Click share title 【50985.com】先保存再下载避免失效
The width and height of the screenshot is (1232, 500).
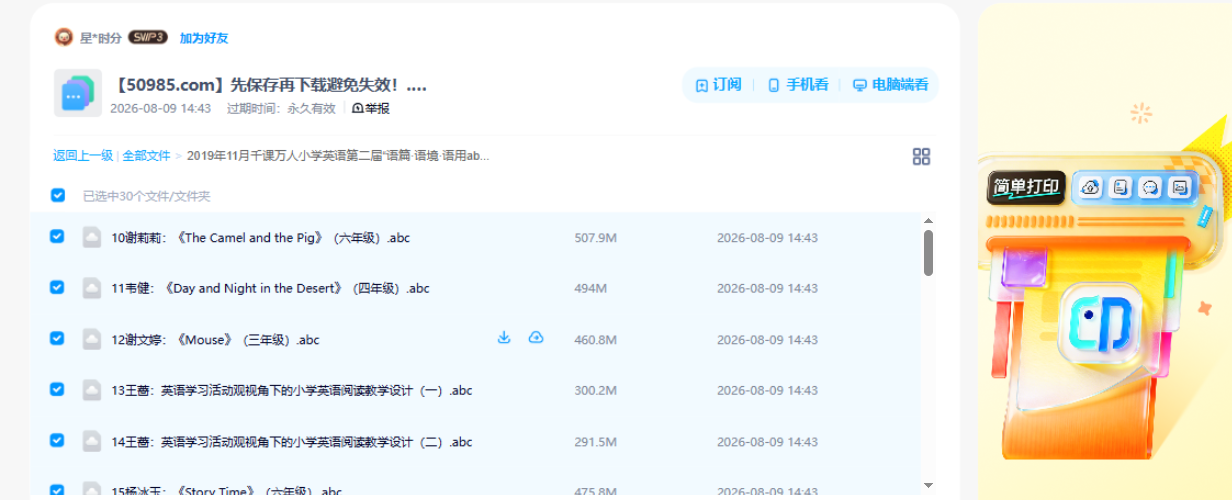click(269, 85)
